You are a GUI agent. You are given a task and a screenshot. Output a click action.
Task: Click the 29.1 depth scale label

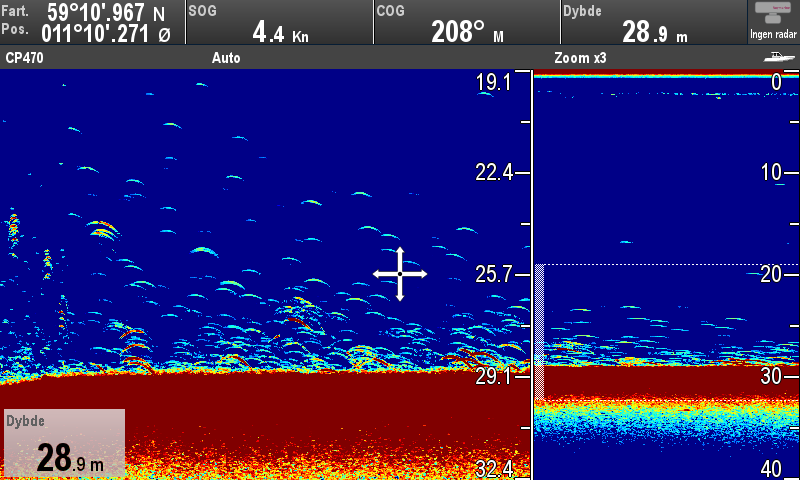[493, 376]
